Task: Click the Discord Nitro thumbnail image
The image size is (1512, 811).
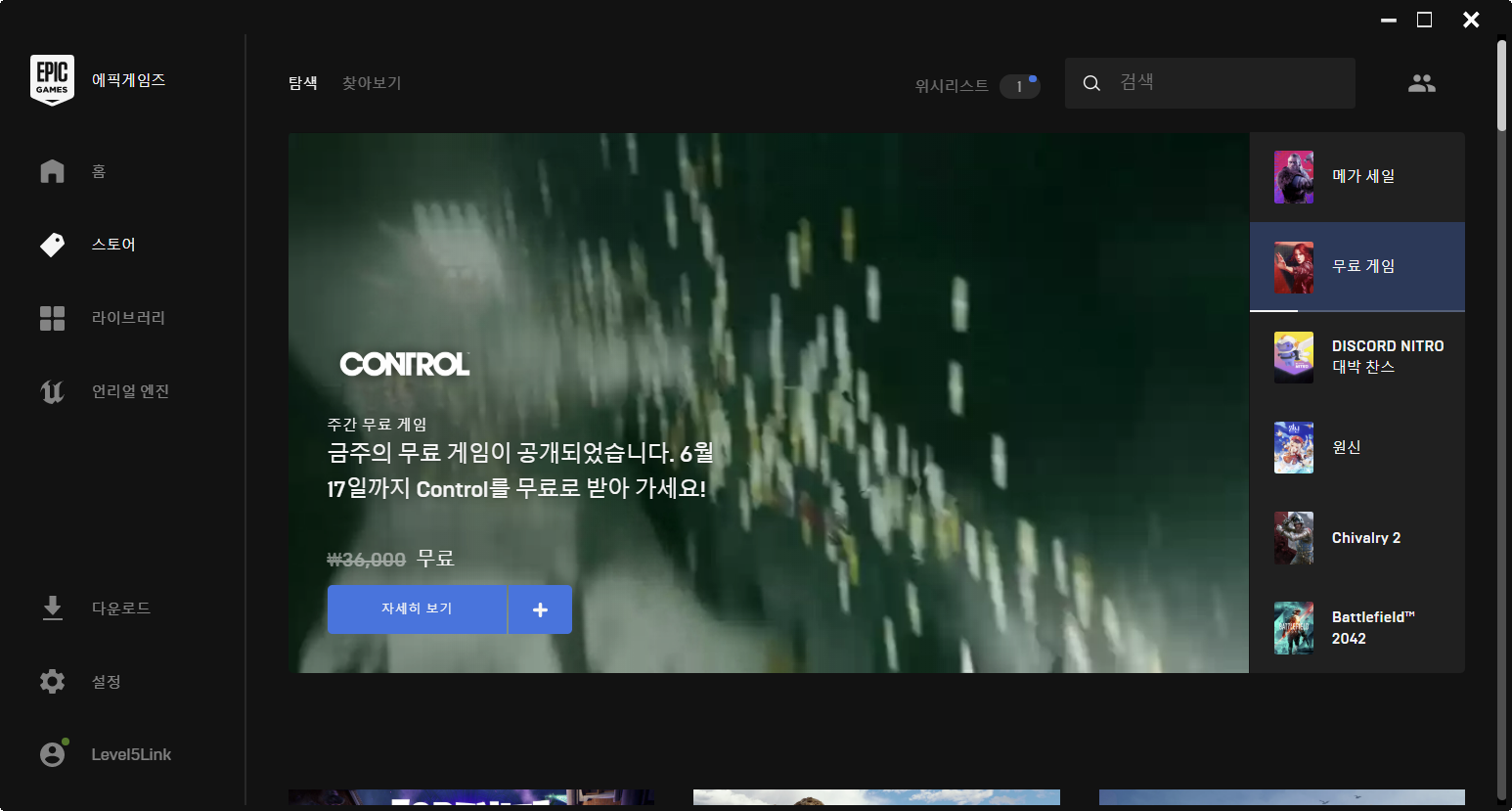Action: click(1294, 357)
